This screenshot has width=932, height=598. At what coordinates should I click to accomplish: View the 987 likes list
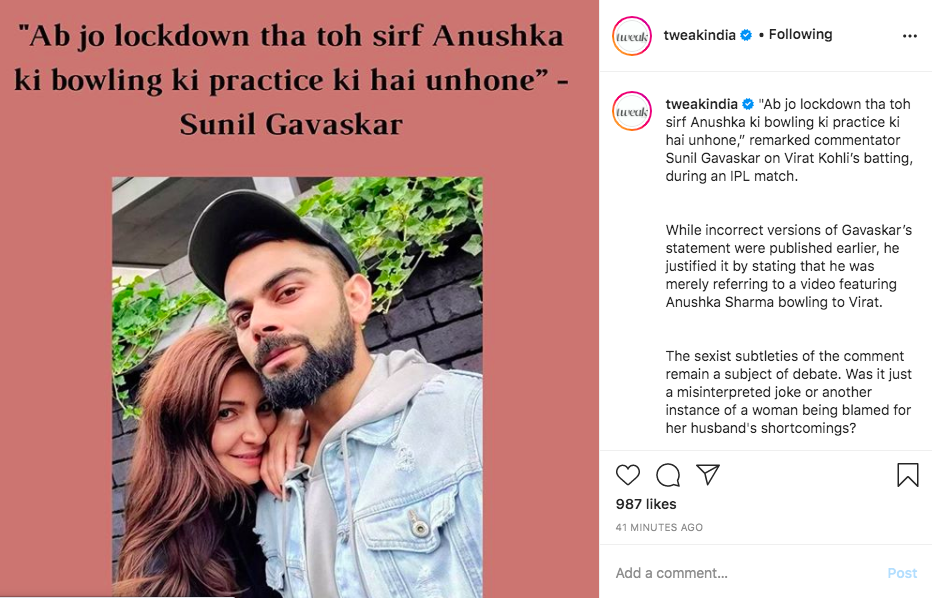tap(646, 504)
